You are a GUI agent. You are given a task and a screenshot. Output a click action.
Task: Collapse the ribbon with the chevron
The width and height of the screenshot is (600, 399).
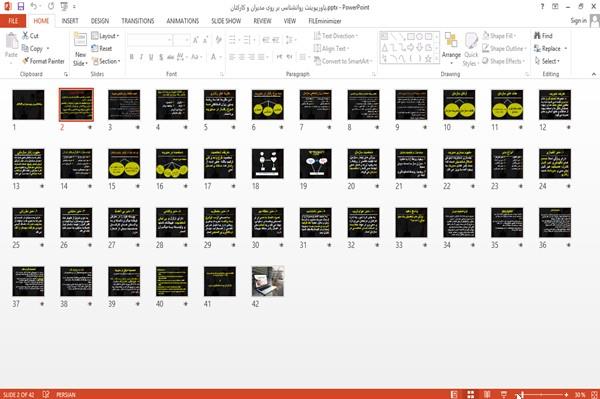click(593, 74)
